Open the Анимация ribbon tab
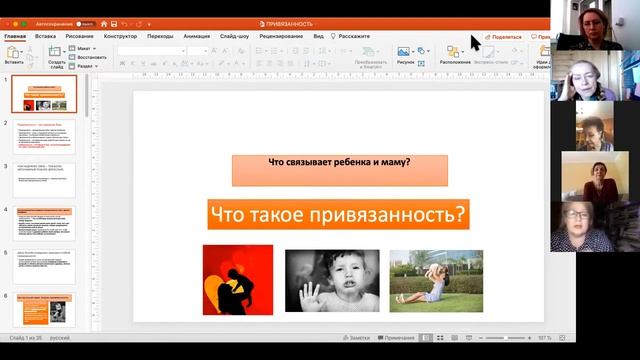 [197, 36]
